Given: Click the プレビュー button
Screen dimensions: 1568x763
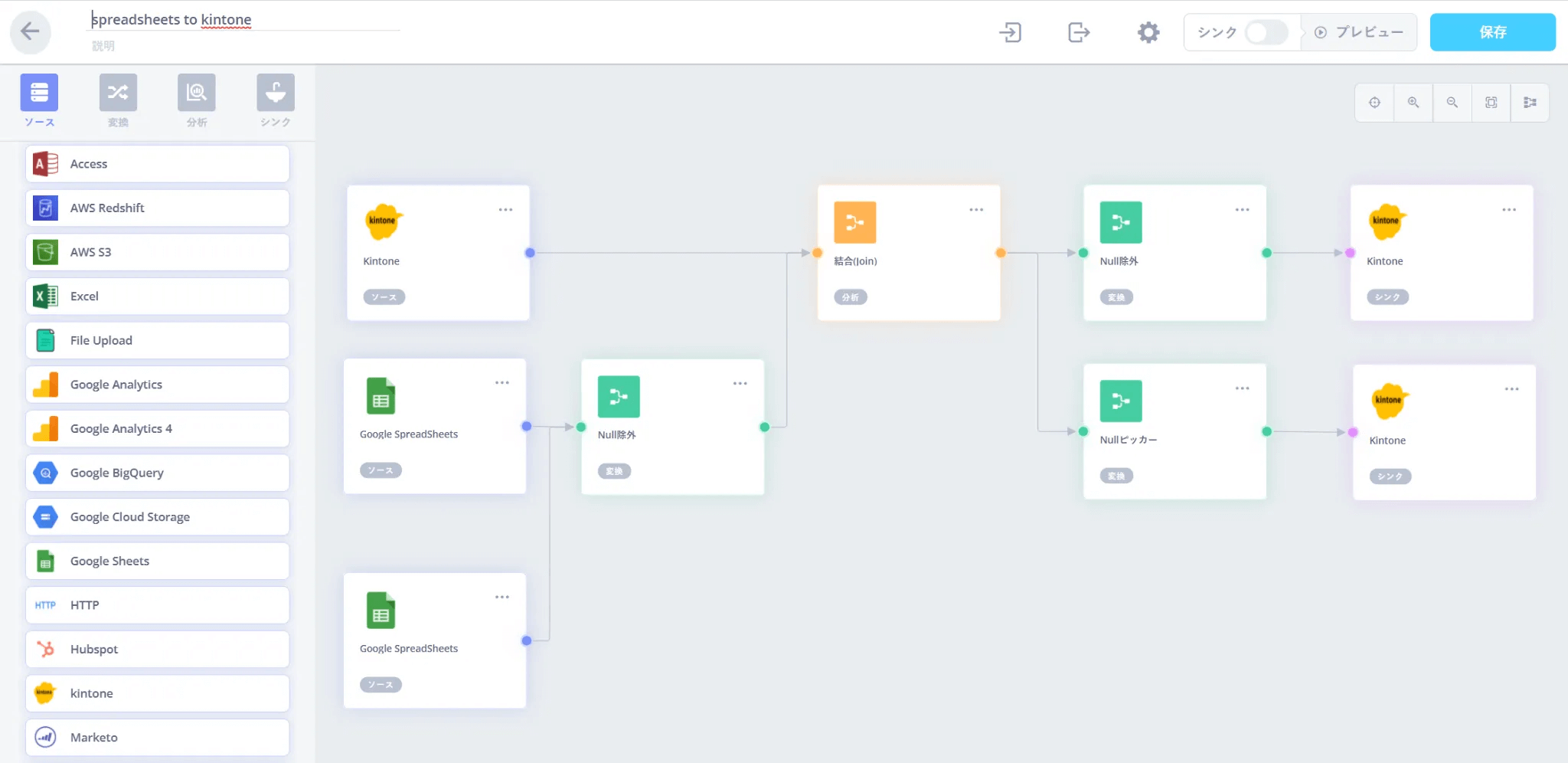Looking at the screenshot, I should [x=1360, y=32].
